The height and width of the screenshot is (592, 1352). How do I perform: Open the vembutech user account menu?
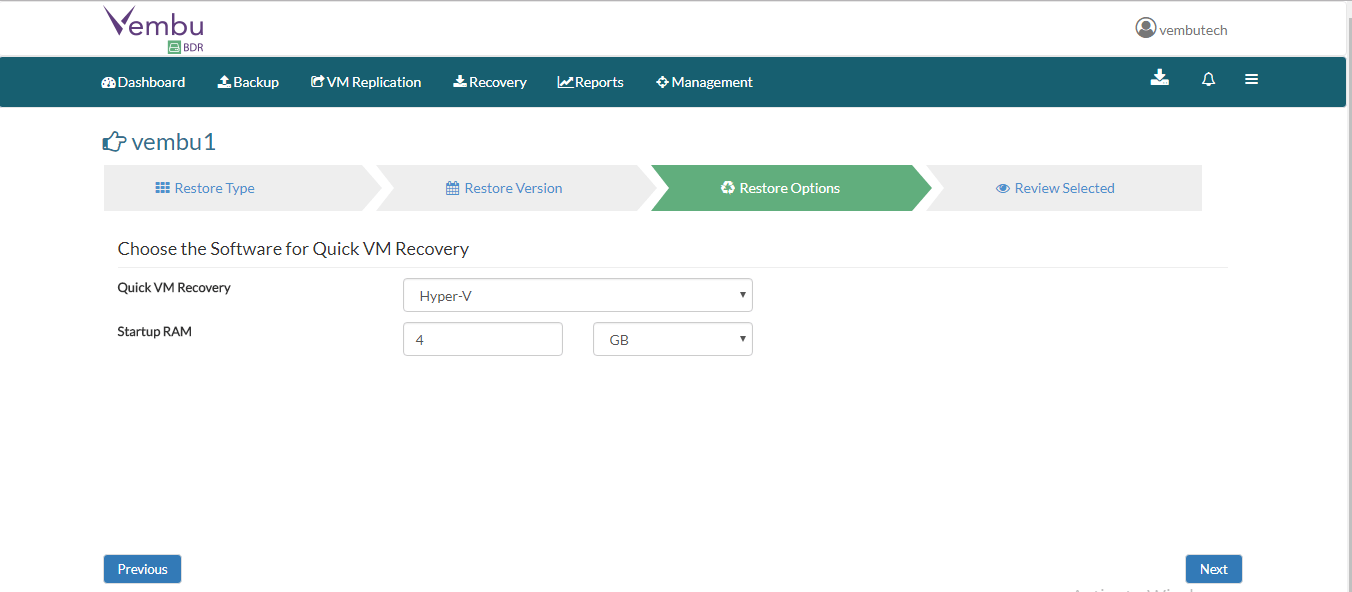pos(1181,29)
